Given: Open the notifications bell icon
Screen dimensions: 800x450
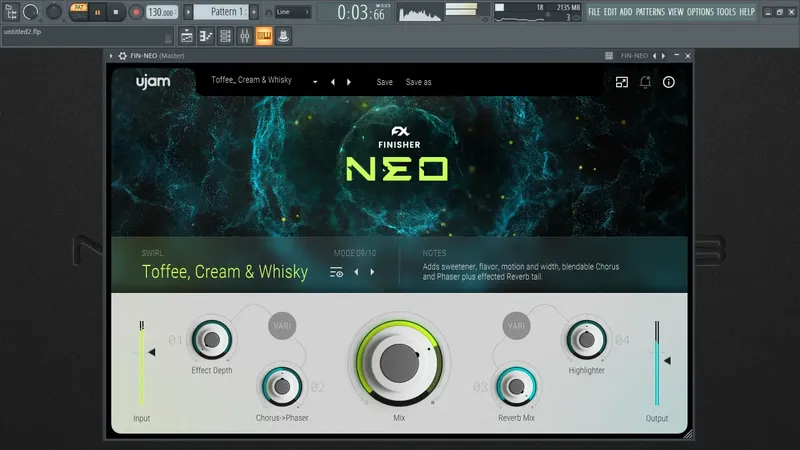Looking at the screenshot, I should tap(645, 82).
